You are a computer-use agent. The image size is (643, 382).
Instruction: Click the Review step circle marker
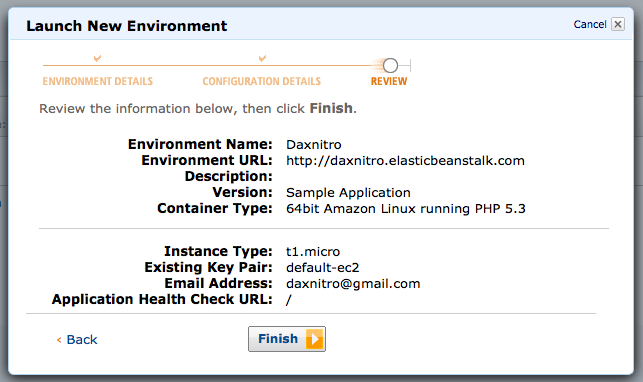[390, 66]
